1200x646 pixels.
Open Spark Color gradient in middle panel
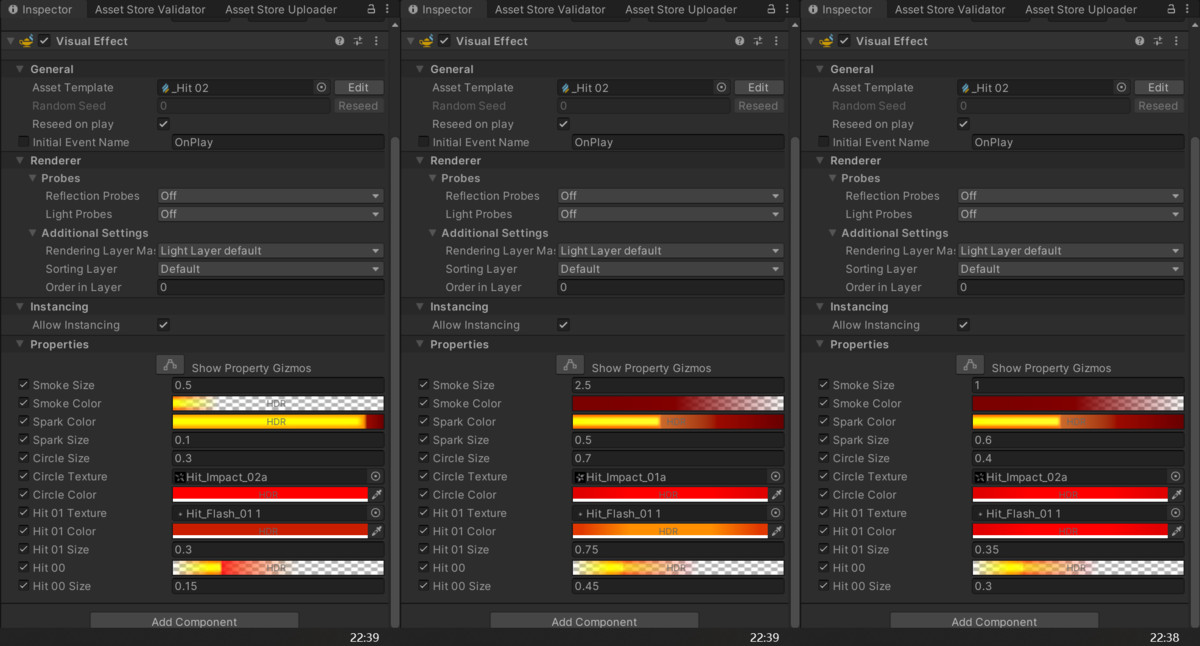[x=678, y=422]
